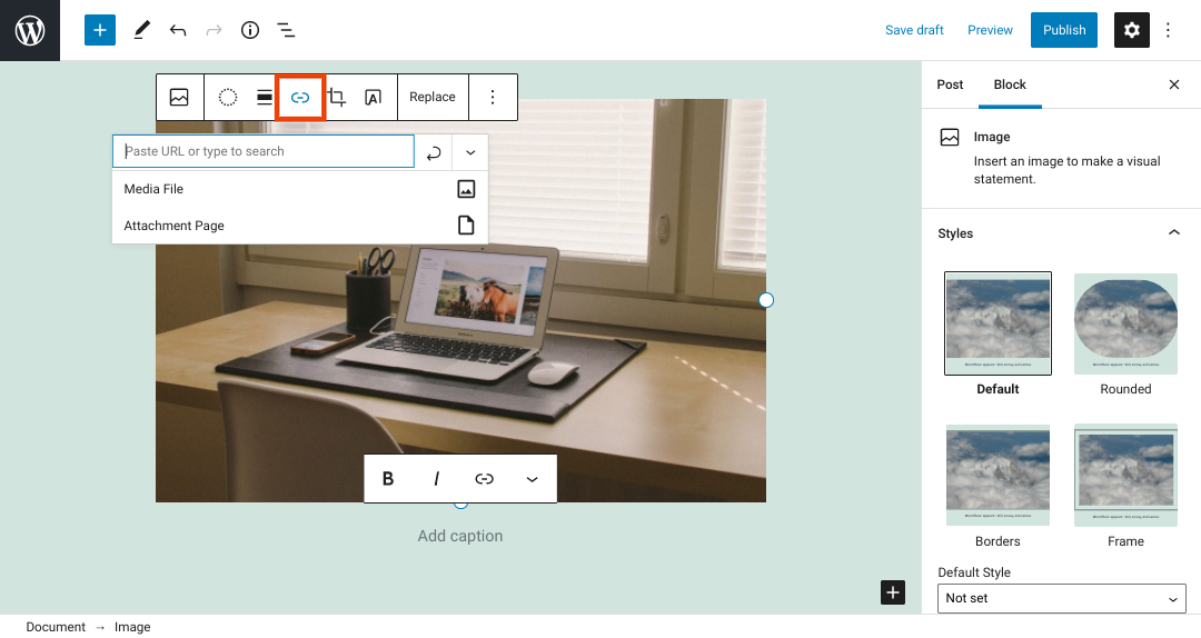
Task: Click the insert link icon in block toolbar
Action: 300,97
